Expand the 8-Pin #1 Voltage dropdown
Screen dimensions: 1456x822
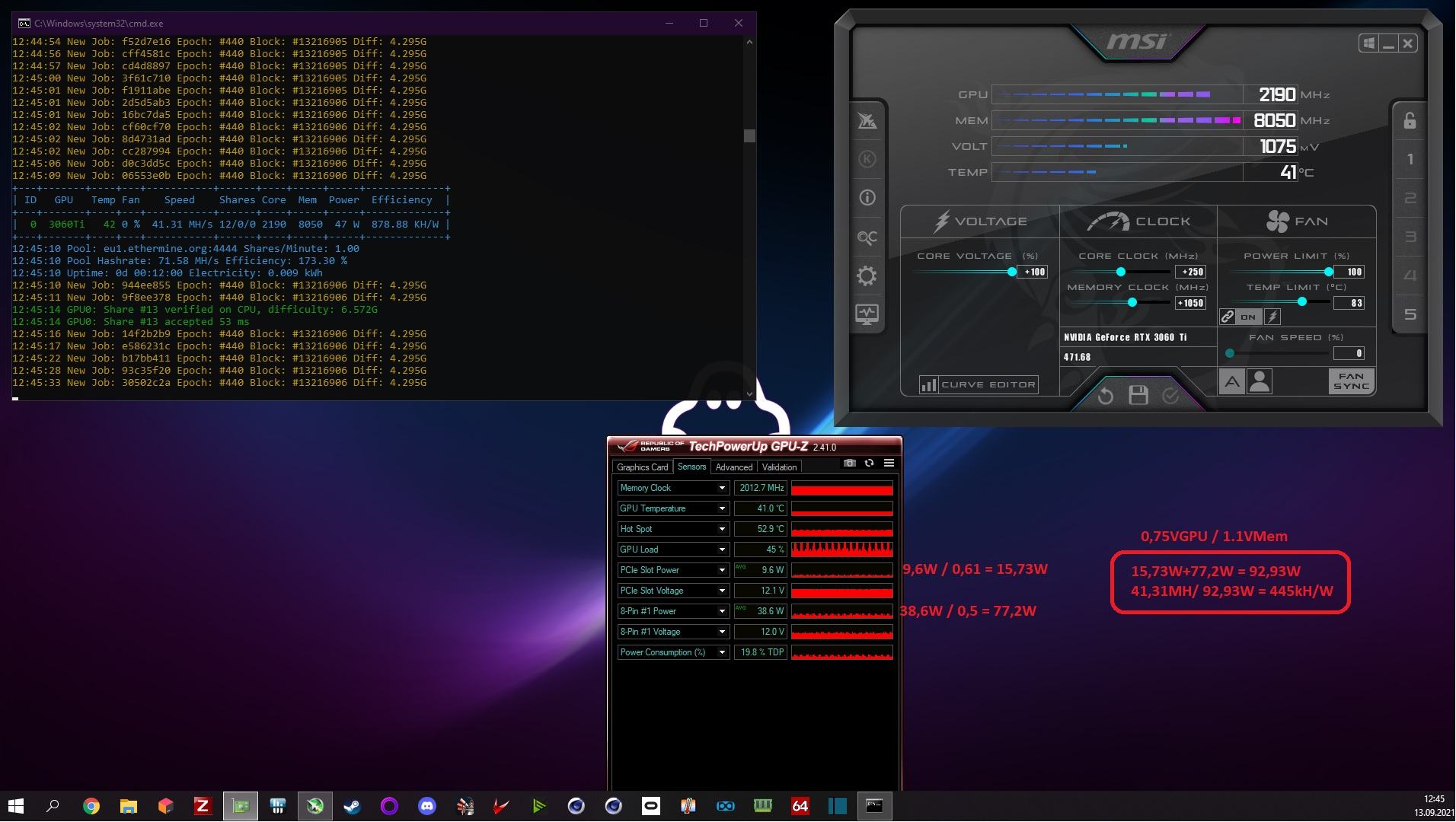point(722,632)
